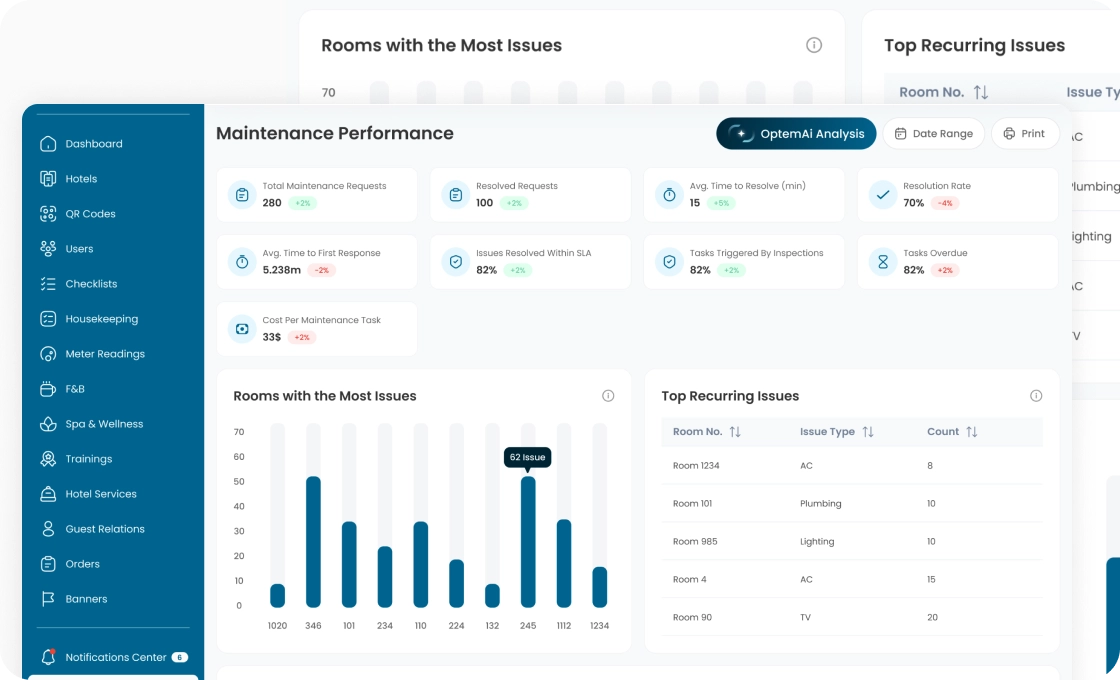Click the Spa & Wellness lotus icon
Viewport: 1120px width, 680px height.
(x=48, y=424)
